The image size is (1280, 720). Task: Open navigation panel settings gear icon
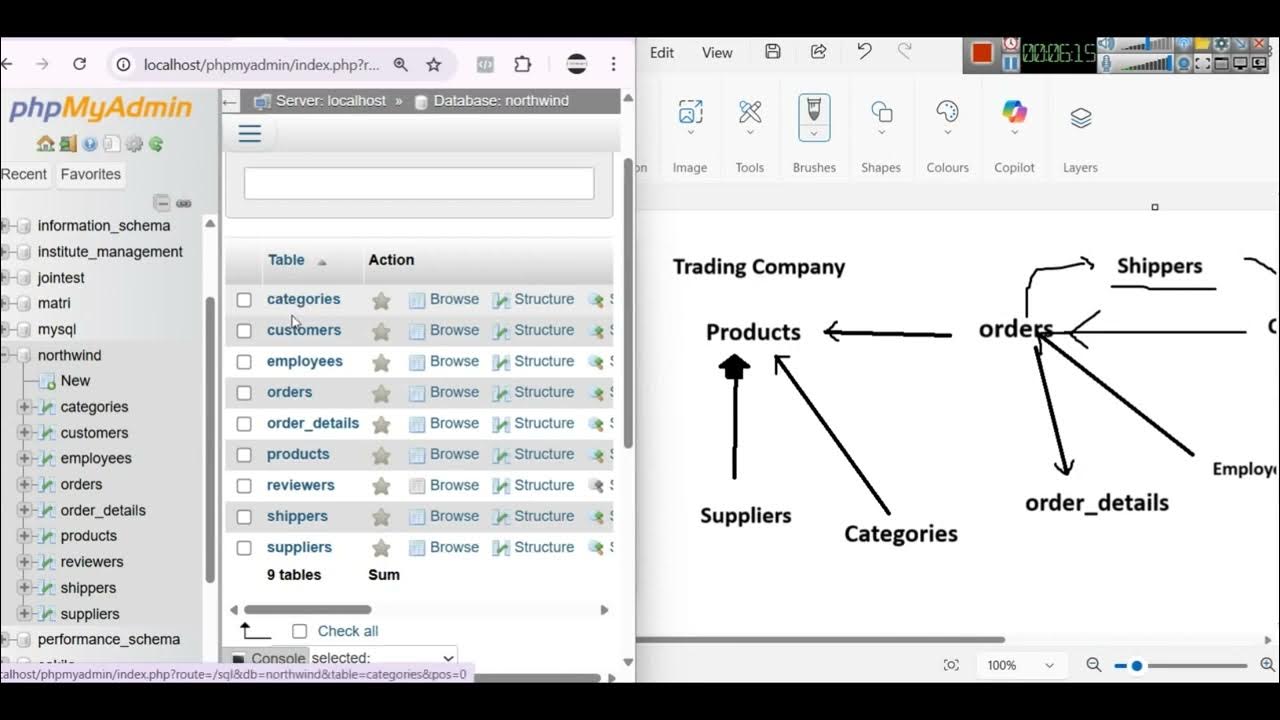pyautogui.click(x=134, y=144)
